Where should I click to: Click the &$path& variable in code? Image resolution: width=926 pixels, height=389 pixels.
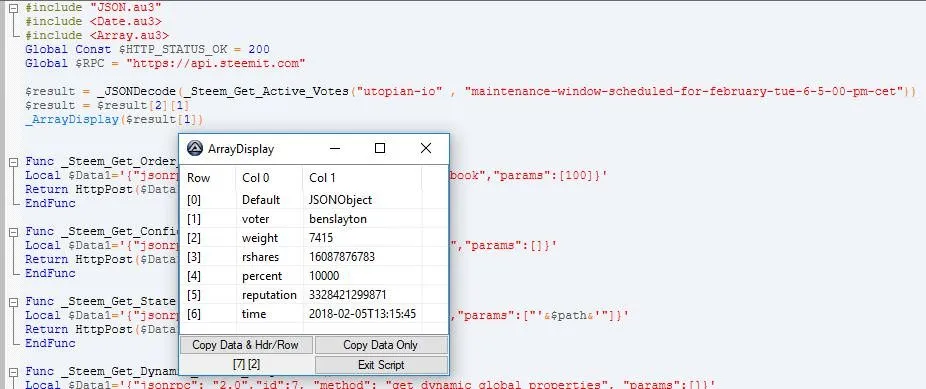pyautogui.click(x=568, y=316)
